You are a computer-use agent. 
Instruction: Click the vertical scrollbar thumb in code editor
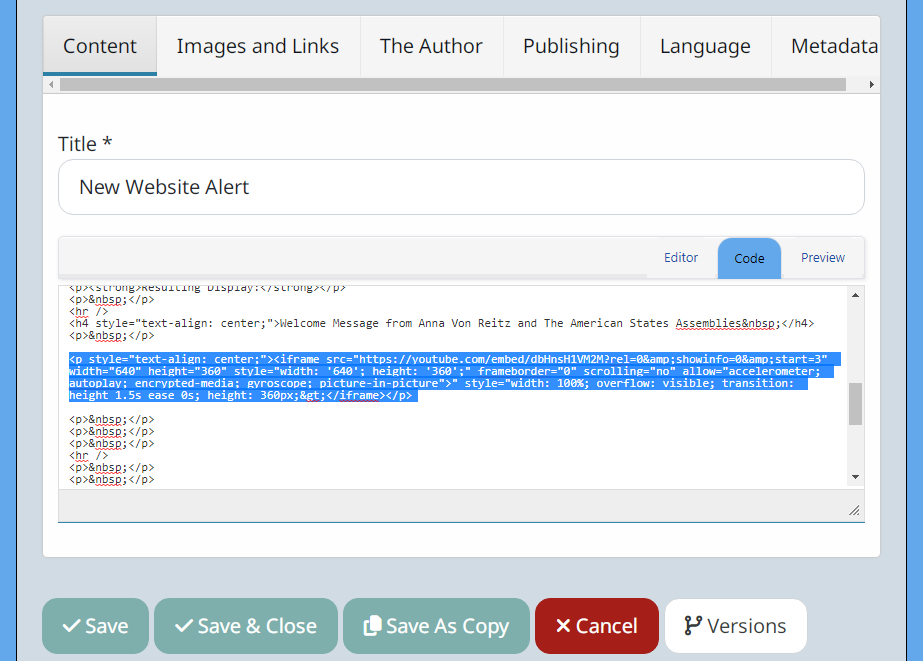856,404
